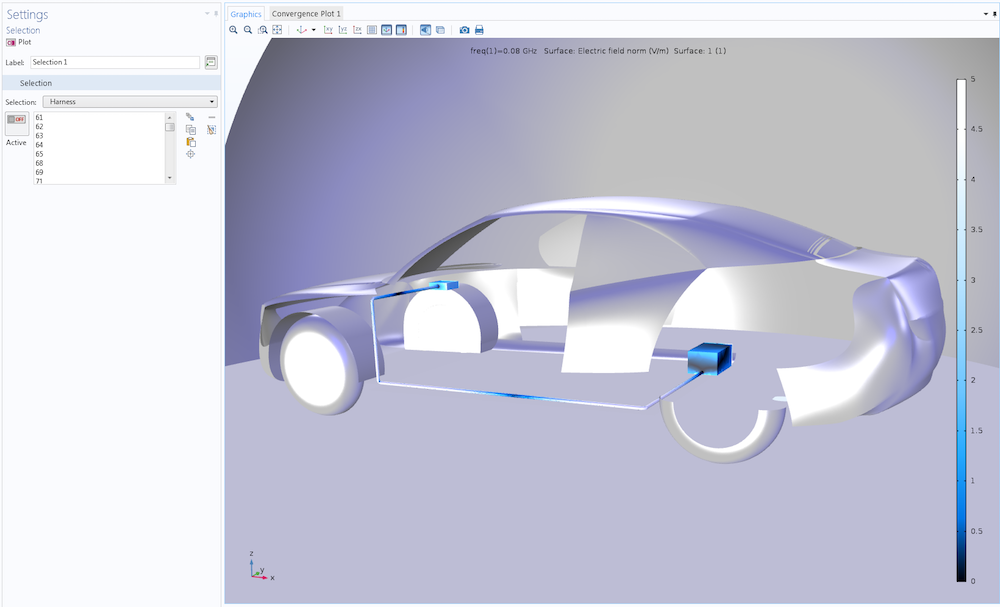Take an image snapshot with camera icon
Viewport: 1000px width, 607px height.
(464, 30)
